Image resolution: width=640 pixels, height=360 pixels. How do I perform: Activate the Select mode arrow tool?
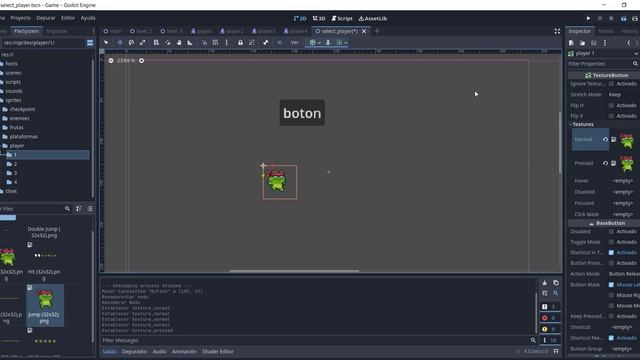tap(106, 42)
